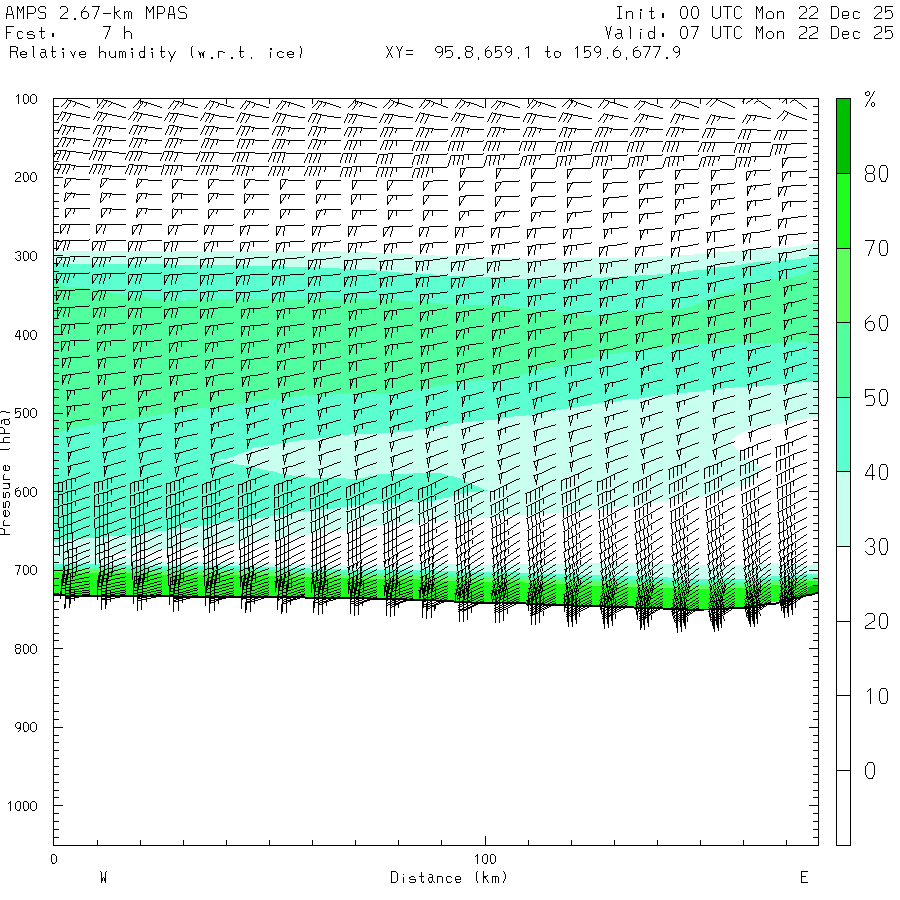Image resolution: width=900 pixels, height=900 pixels.
Task: Click the 80 colorbar label
Action: 876,174
